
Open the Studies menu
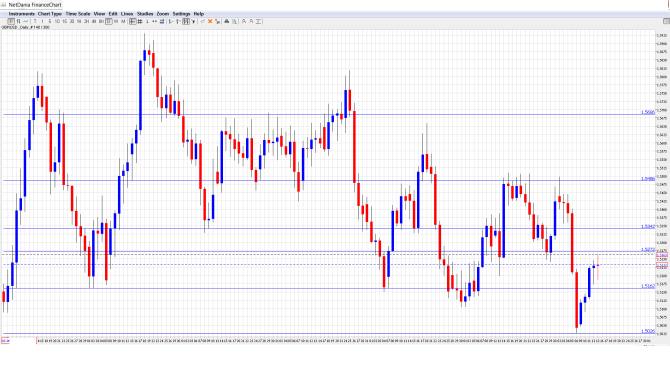pyautogui.click(x=145, y=14)
